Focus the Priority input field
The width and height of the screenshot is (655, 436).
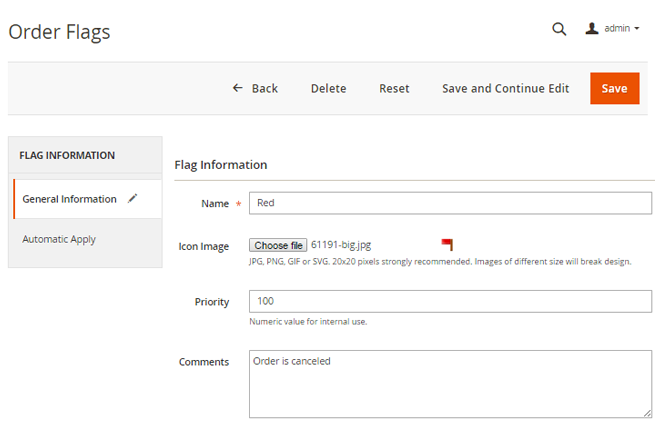(x=450, y=301)
